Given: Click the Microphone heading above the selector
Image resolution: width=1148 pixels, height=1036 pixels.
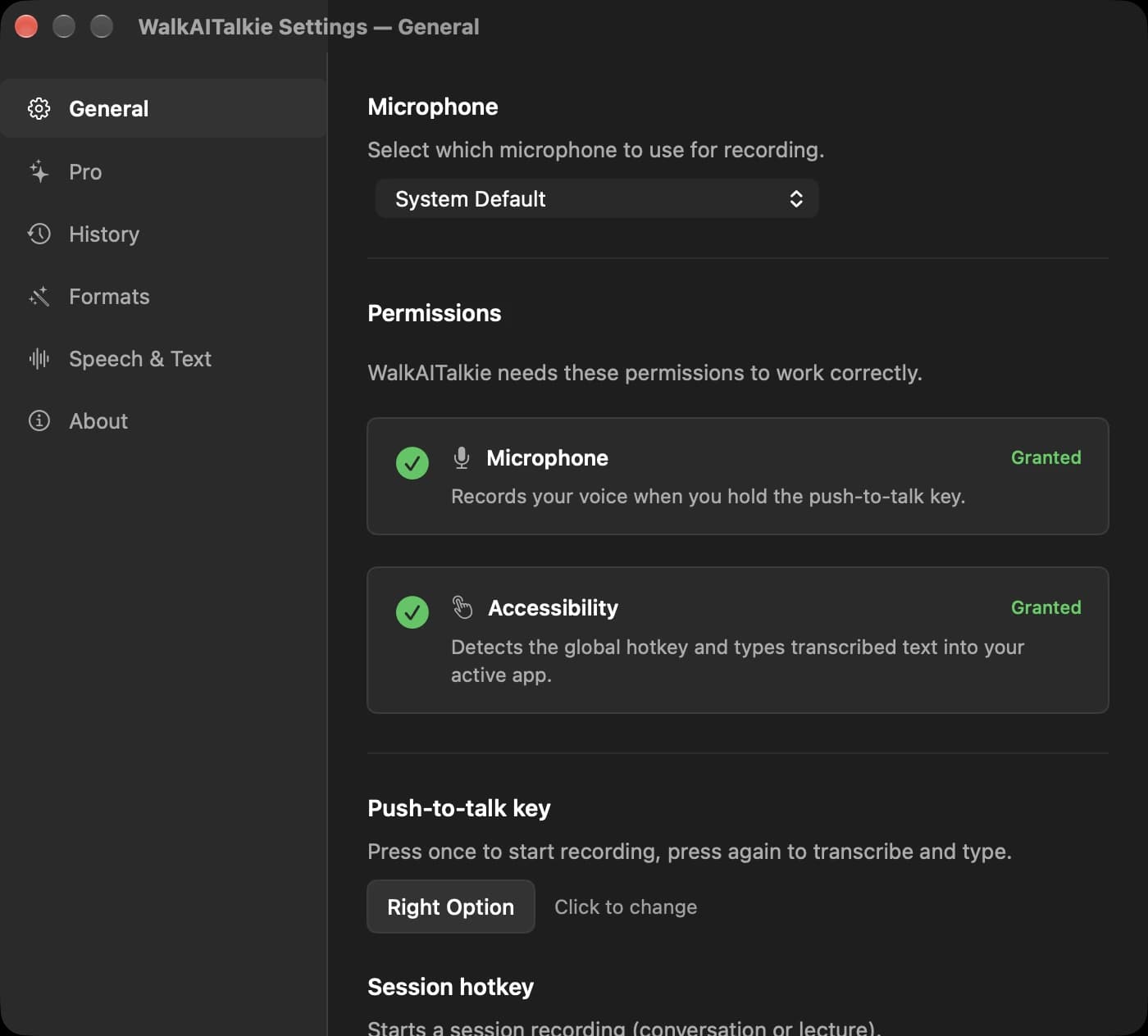Looking at the screenshot, I should [x=433, y=107].
